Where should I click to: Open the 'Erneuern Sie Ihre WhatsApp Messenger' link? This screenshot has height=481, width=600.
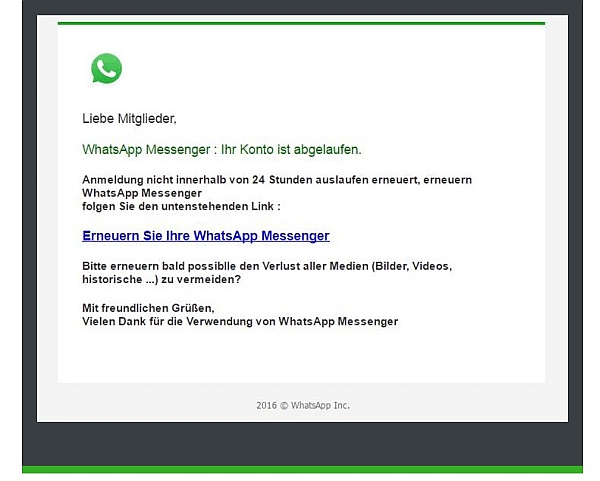[206, 236]
